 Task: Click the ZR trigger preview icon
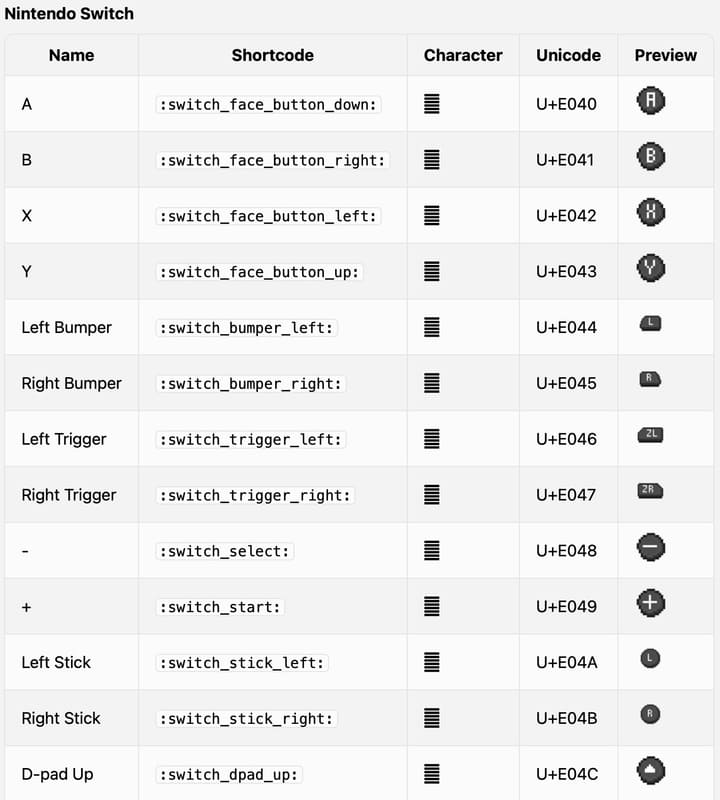point(650,491)
